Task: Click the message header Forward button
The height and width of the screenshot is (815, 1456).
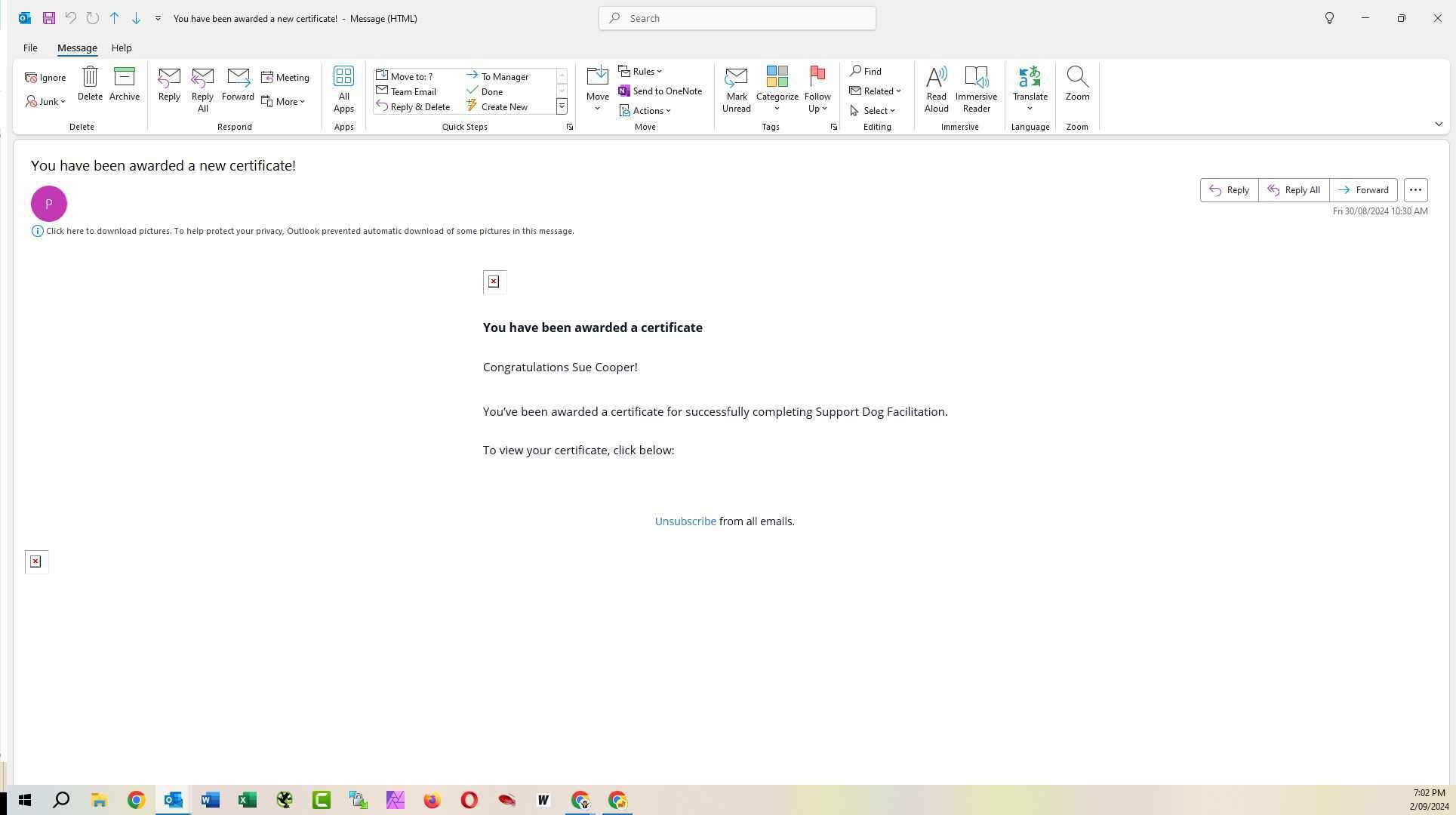Action: tap(1363, 190)
